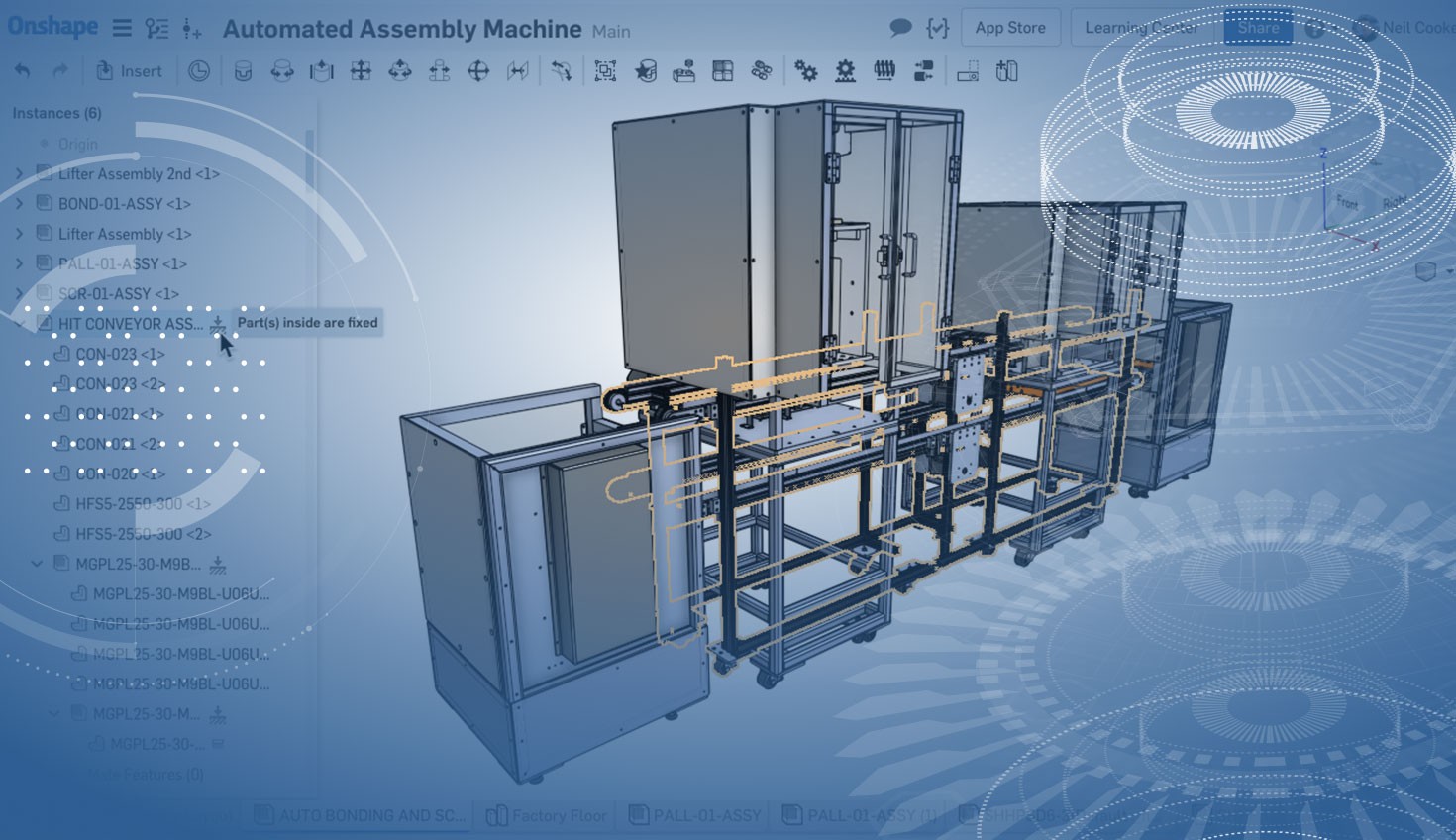Select HFS5-2550-300 <2> part

click(x=144, y=534)
